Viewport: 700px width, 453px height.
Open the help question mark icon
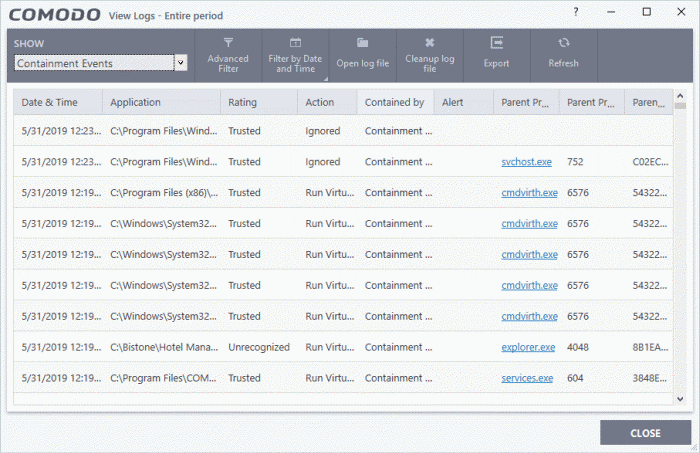[x=576, y=12]
